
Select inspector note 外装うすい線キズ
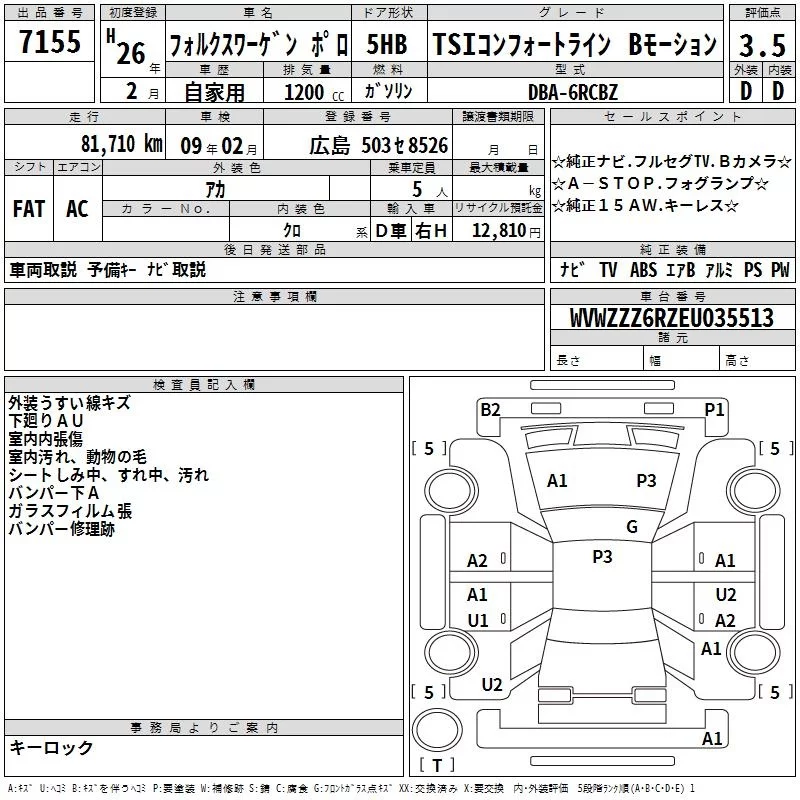point(70,403)
